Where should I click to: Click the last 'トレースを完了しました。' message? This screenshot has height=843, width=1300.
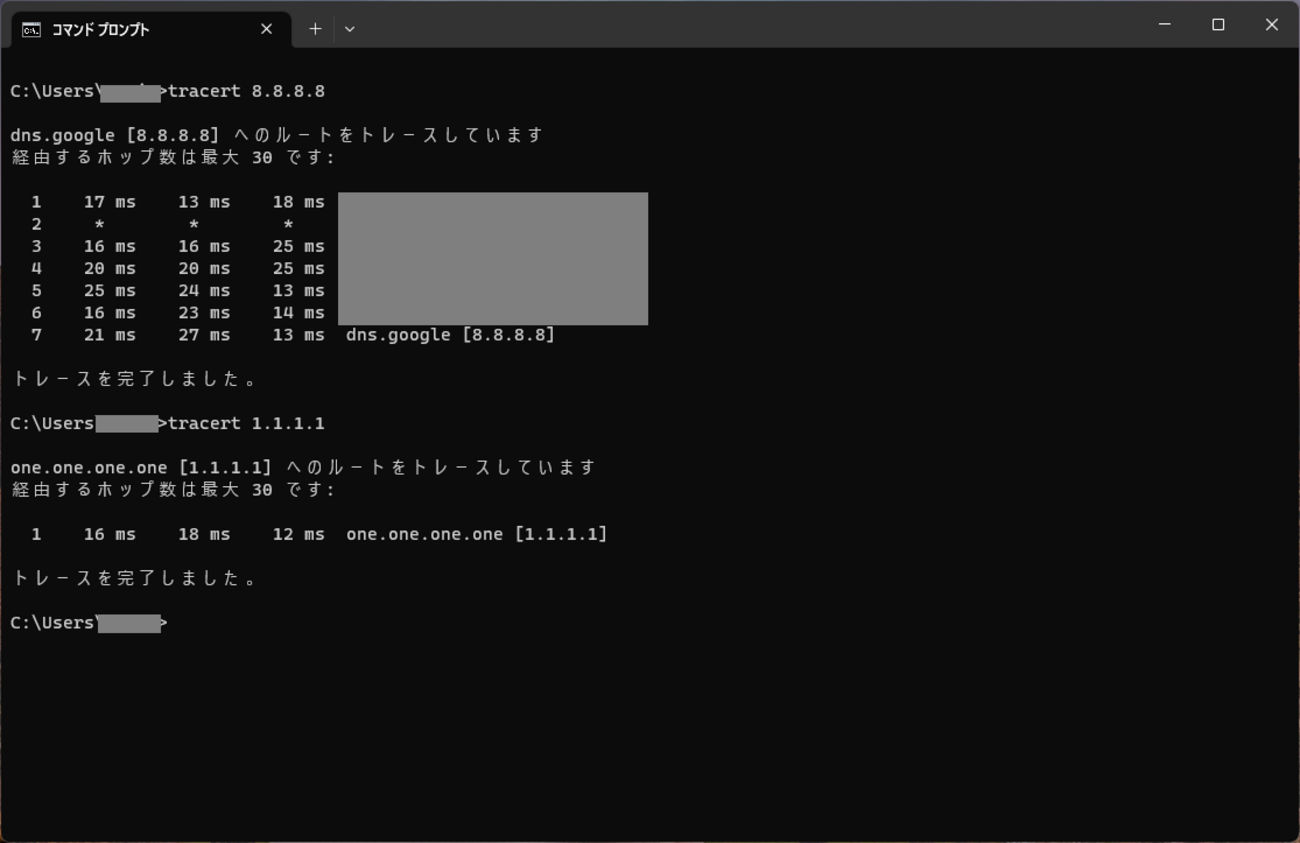coord(135,578)
